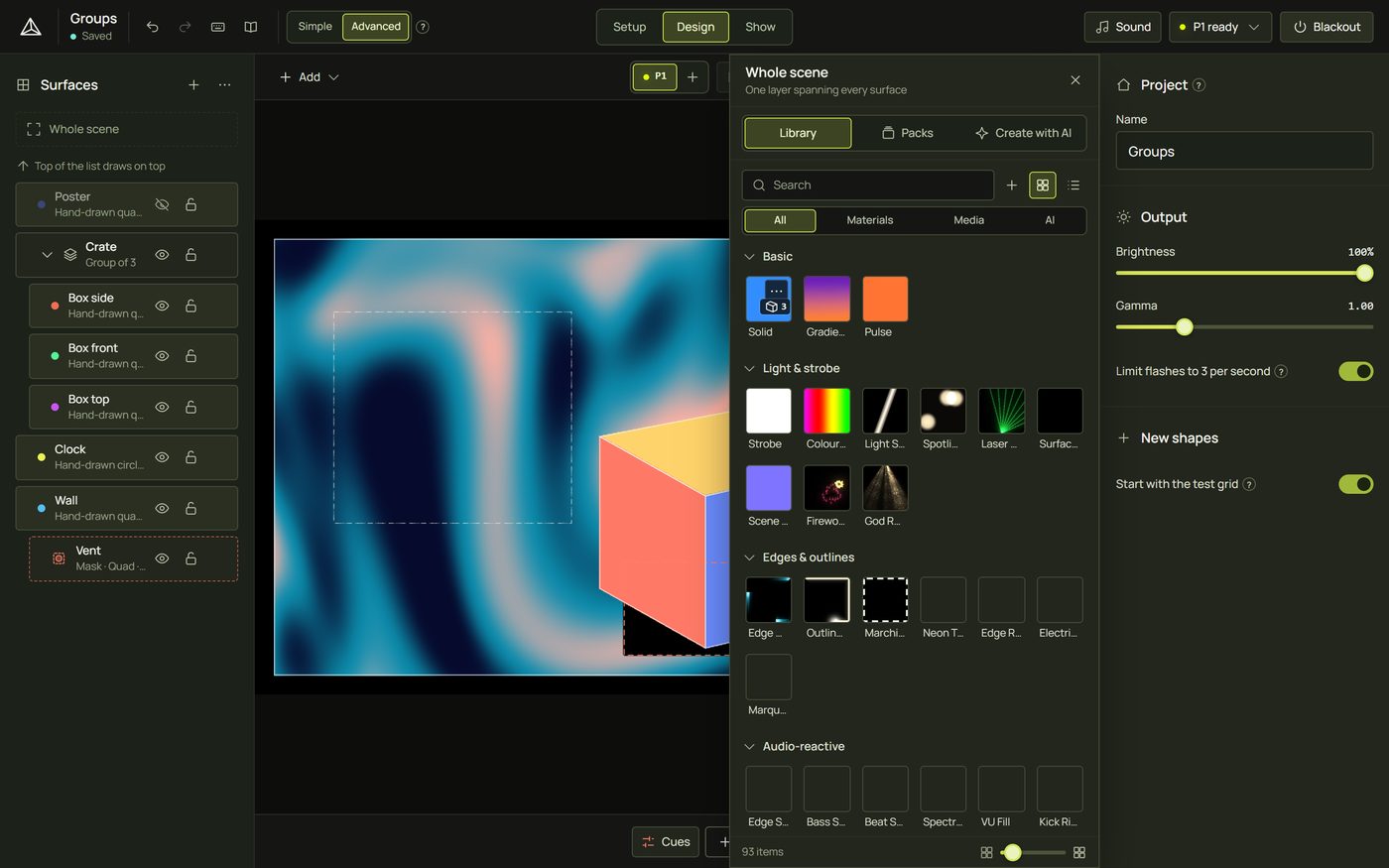1389x868 pixels.
Task: Switch to the Show tab
Action: tap(760, 27)
